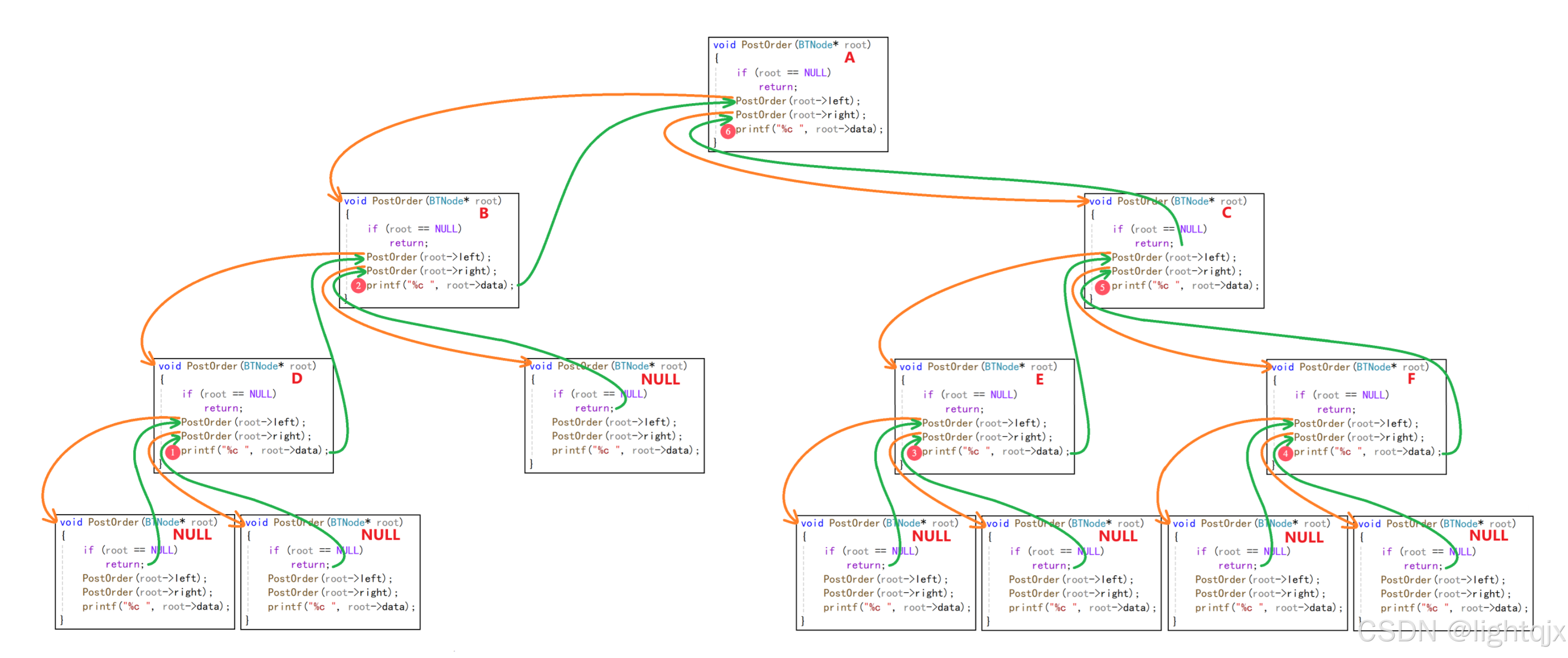Click function header of box D
Image resolution: width=1568 pixels, height=658 pixels.
point(237,366)
